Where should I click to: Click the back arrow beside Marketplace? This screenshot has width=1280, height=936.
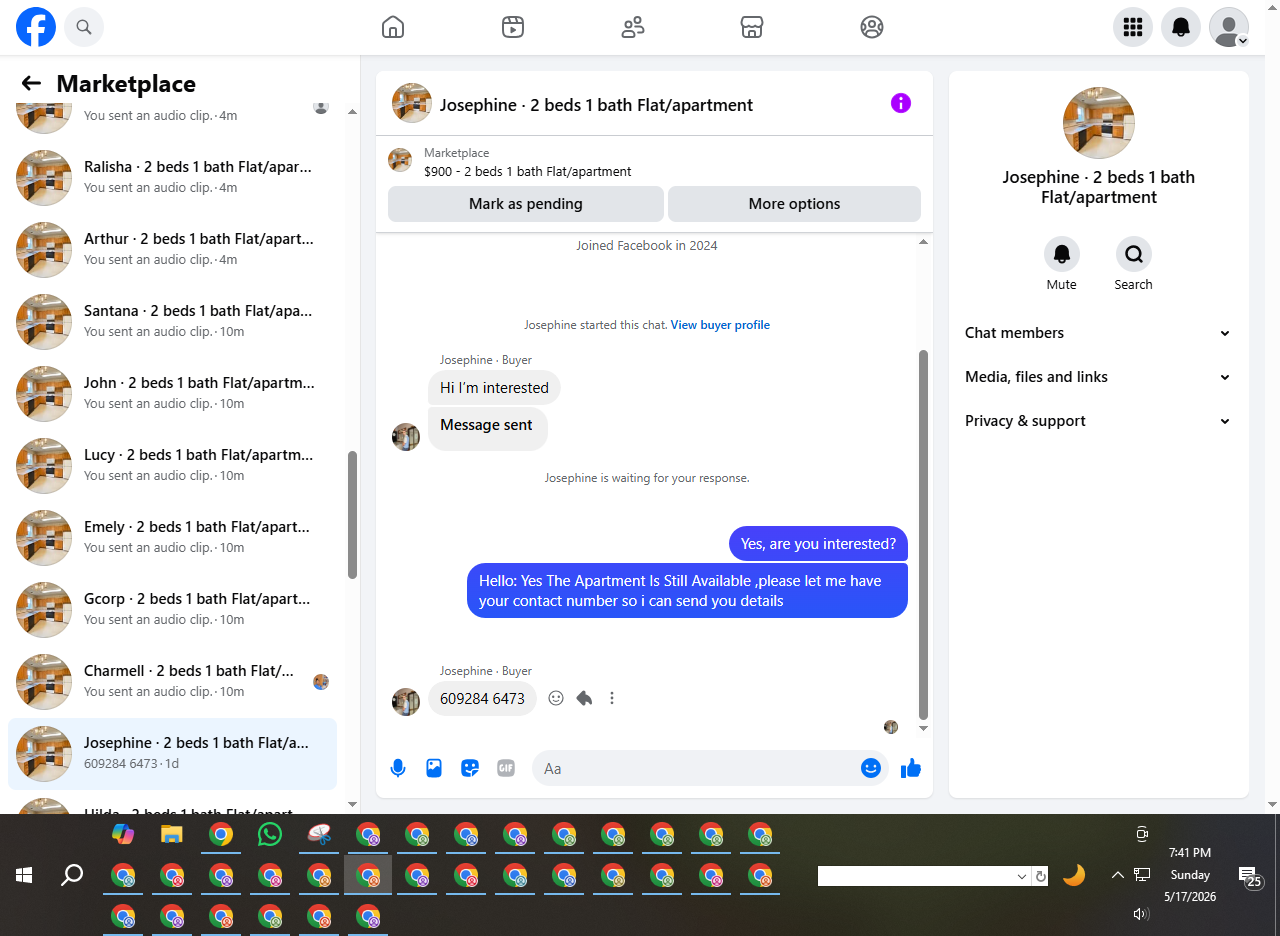31,83
